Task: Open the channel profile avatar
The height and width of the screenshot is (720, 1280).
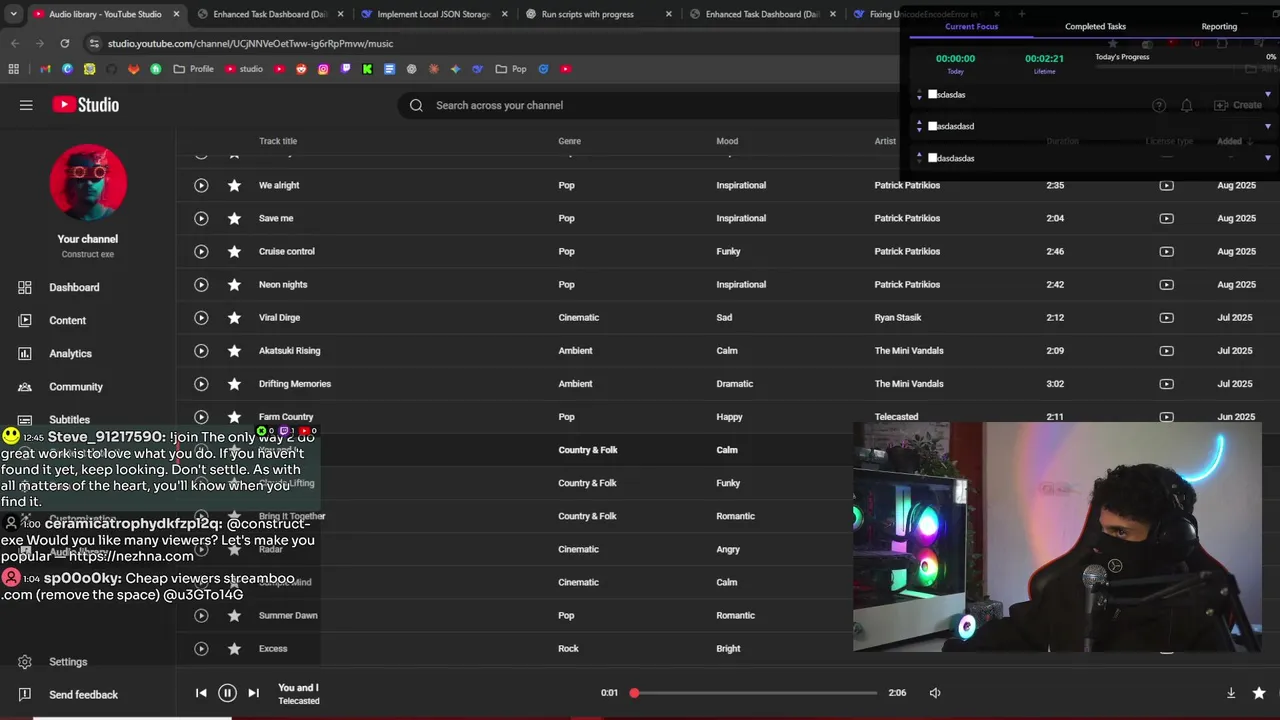Action: [x=88, y=182]
